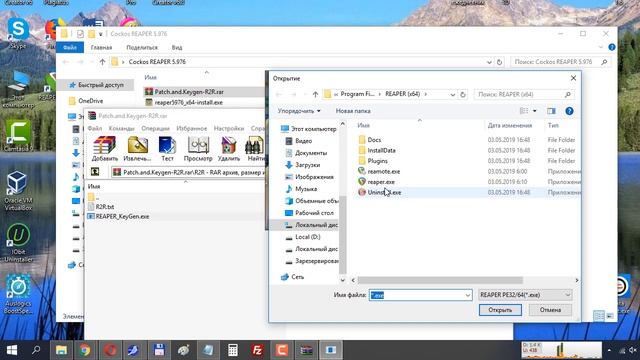Open Skype desktop shortcut

(x=18, y=33)
